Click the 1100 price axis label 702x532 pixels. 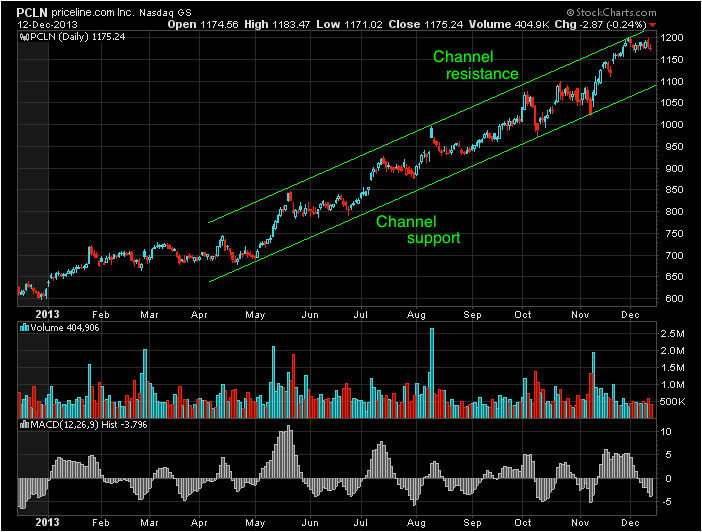tap(672, 82)
